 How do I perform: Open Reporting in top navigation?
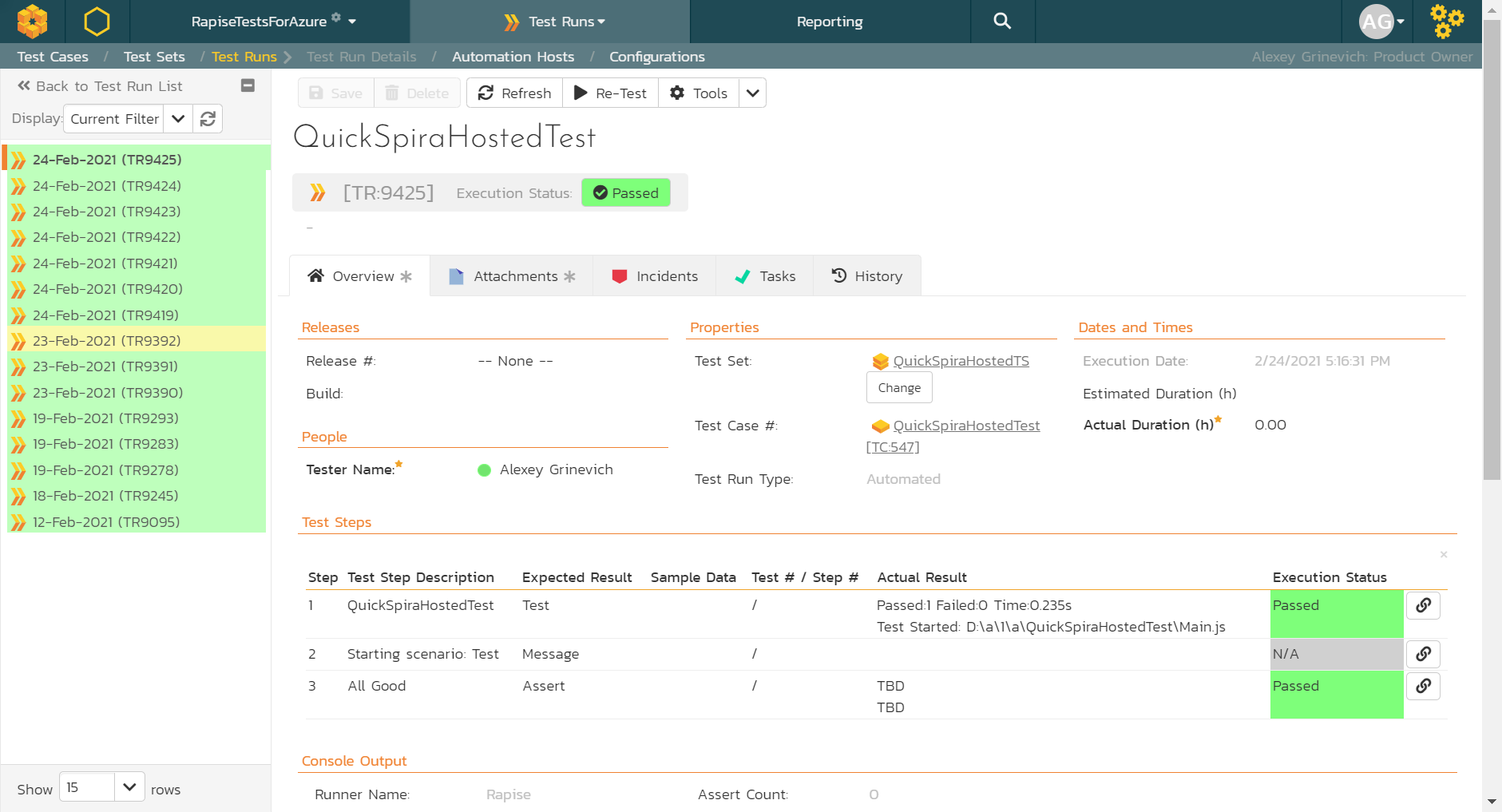(x=830, y=22)
